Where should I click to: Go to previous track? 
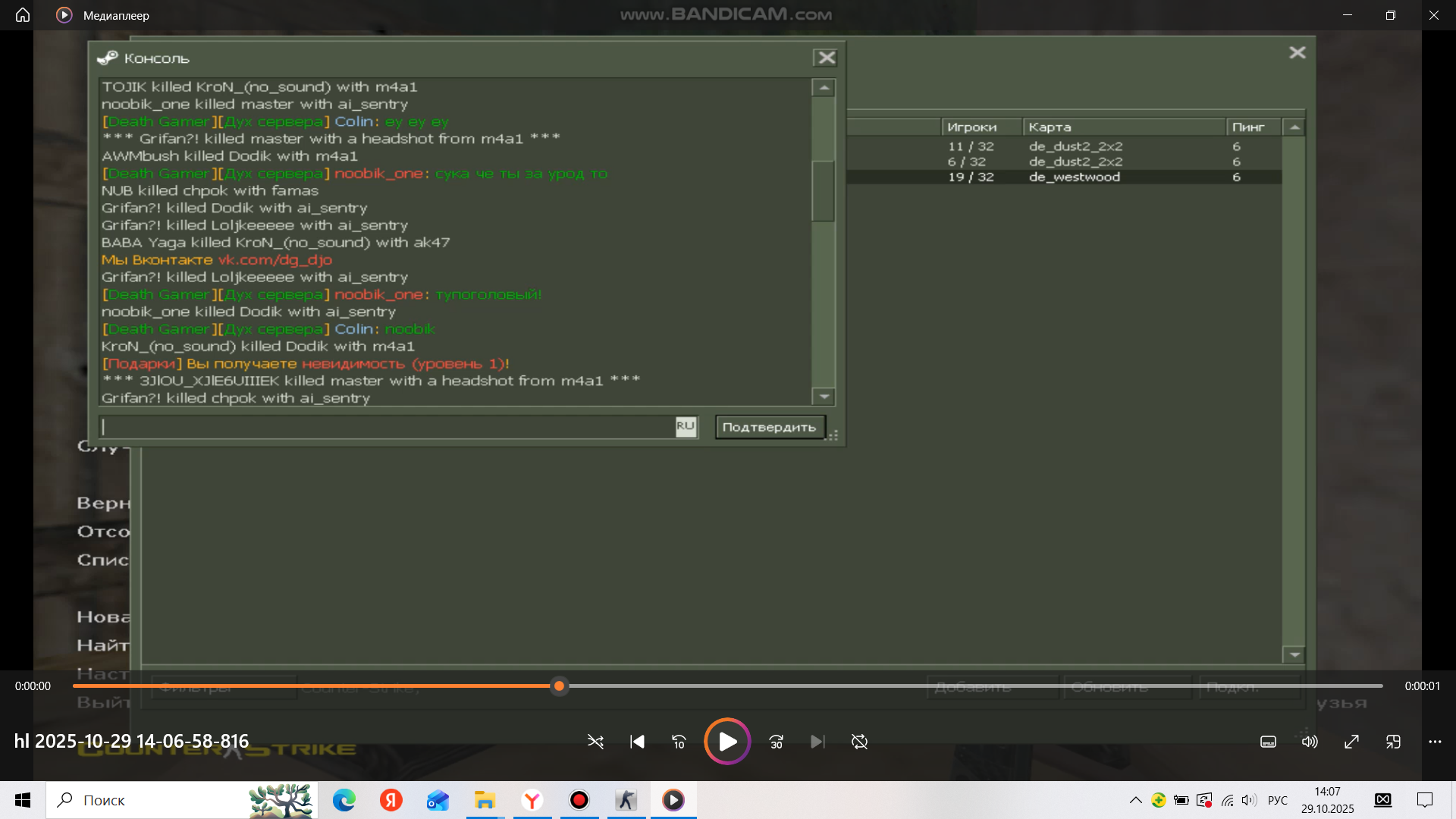[x=637, y=742]
